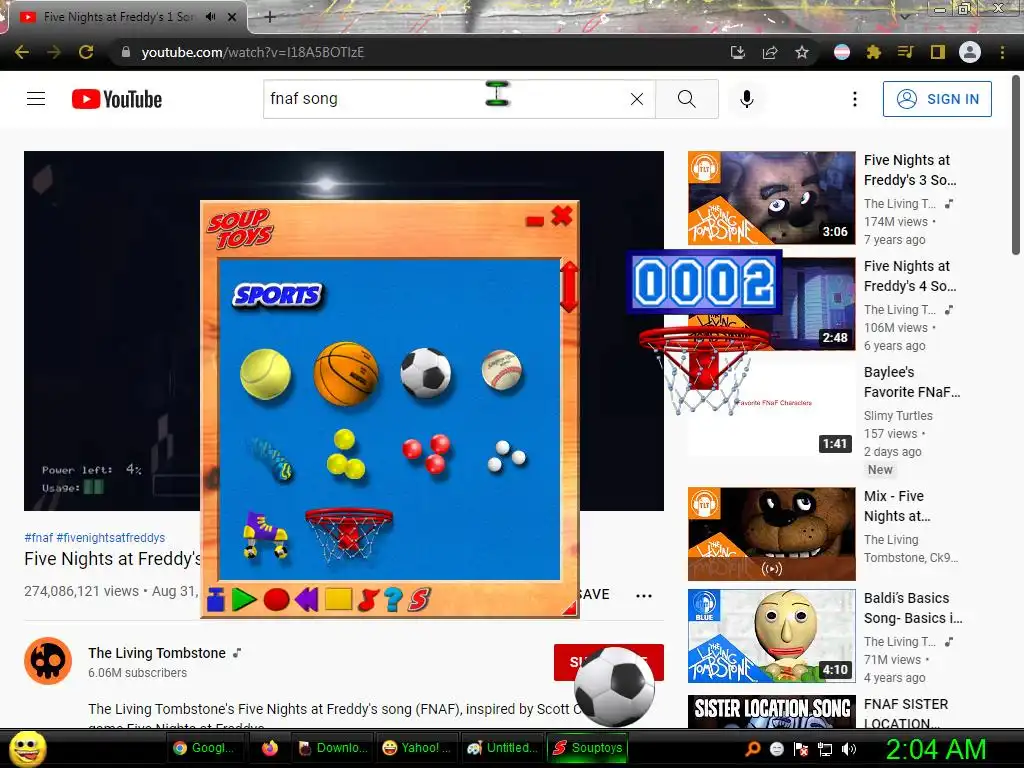Click the #fivenightsatfreddys hashtag link
The image size is (1024, 768).
click(x=110, y=537)
